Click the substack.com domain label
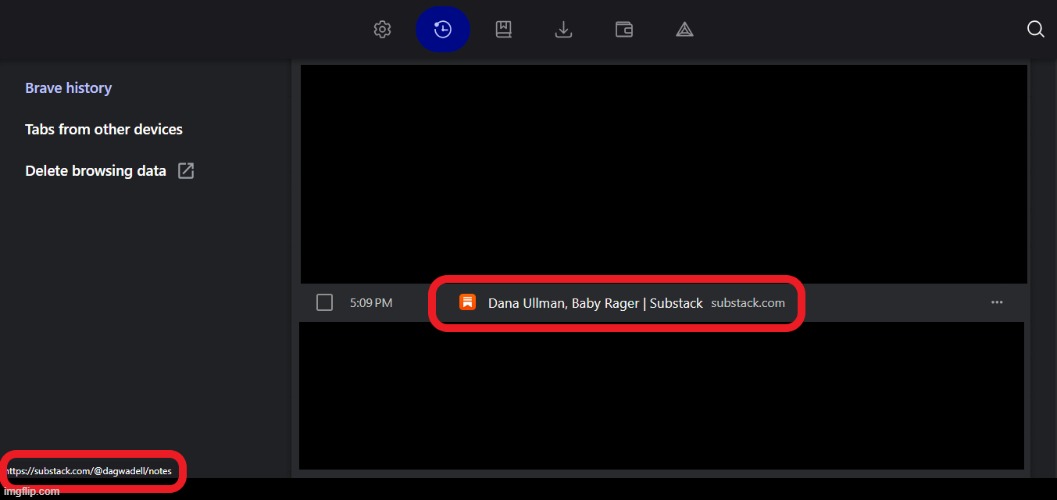This screenshot has height=500, width=1057. coord(747,303)
